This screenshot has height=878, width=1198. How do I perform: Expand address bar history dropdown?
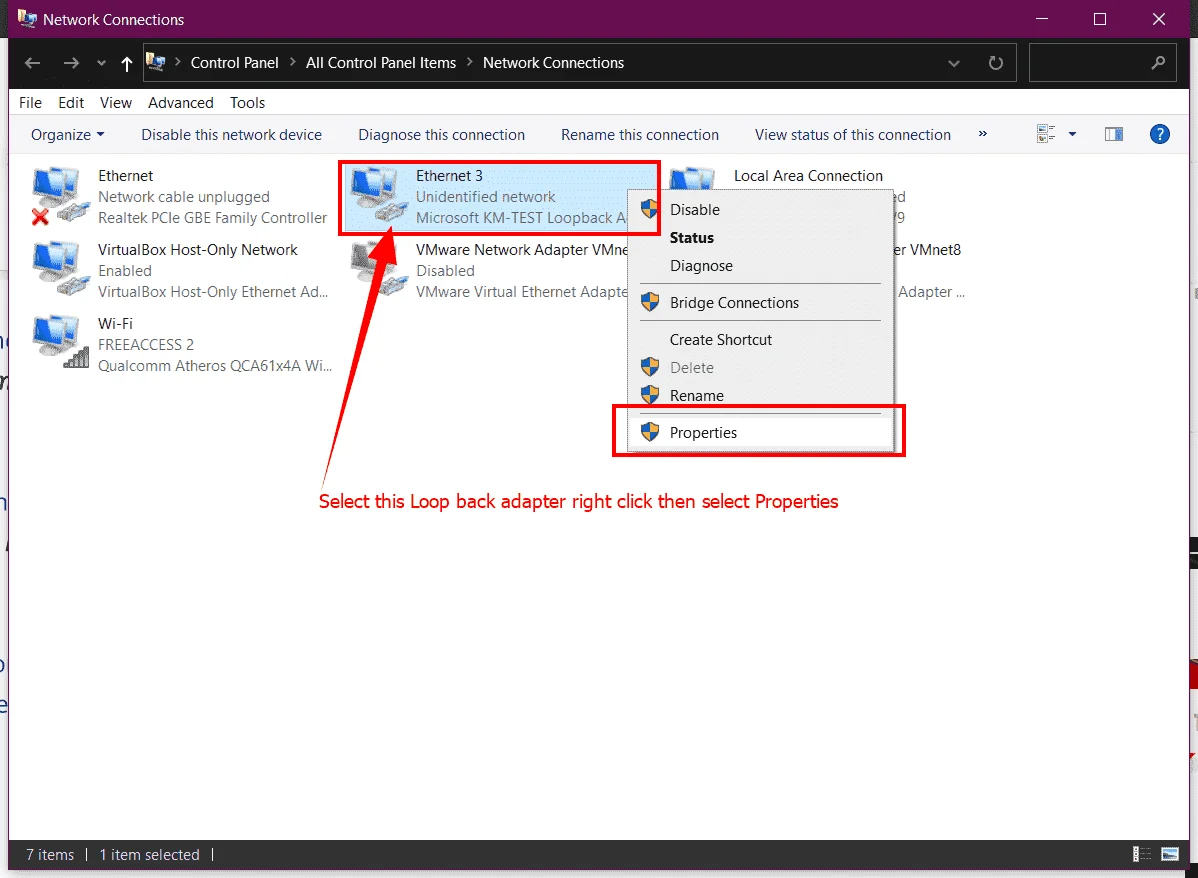point(954,63)
